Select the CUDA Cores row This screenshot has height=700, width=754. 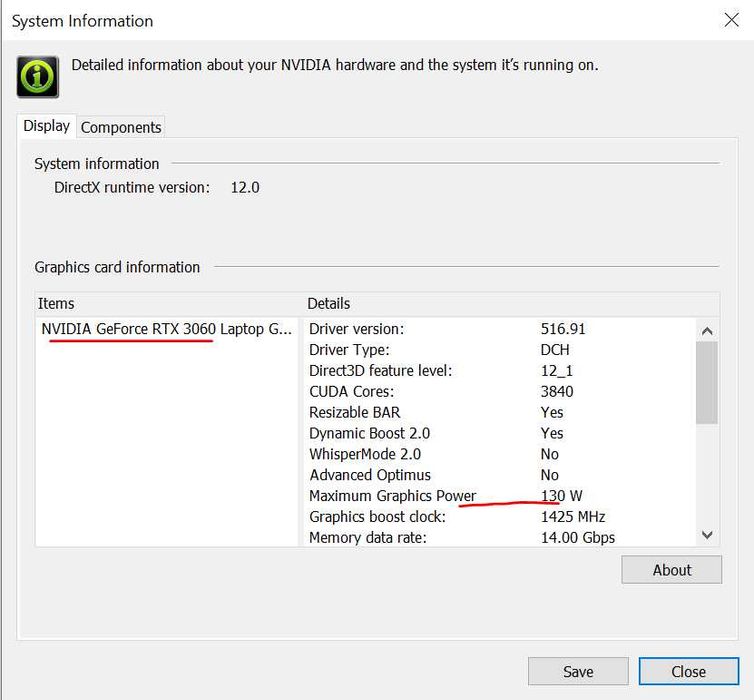[500, 392]
